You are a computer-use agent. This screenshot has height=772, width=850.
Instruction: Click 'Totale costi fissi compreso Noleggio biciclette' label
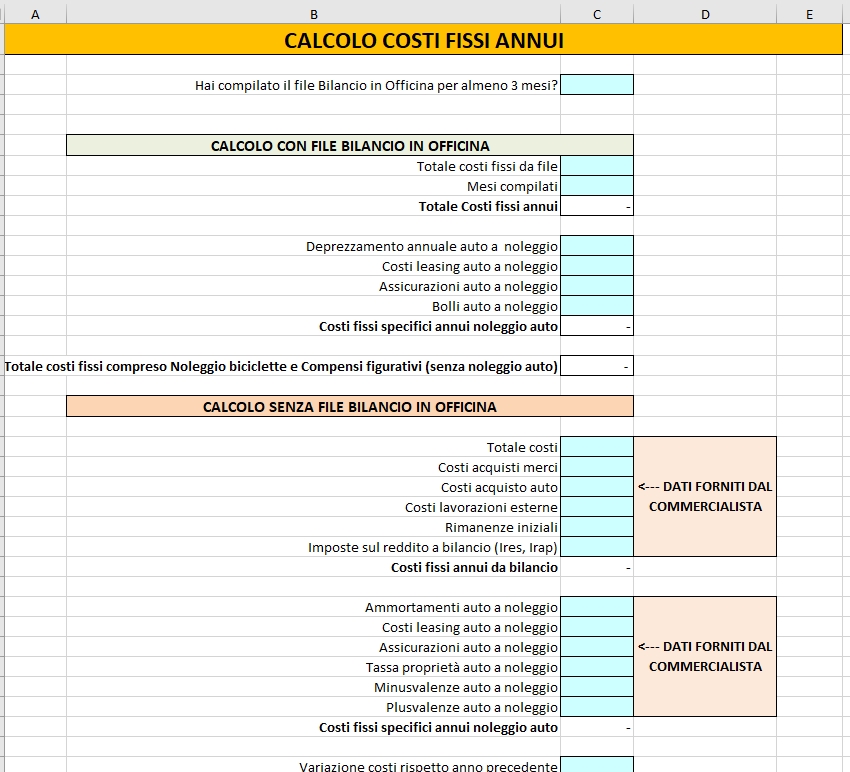coord(281,366)
